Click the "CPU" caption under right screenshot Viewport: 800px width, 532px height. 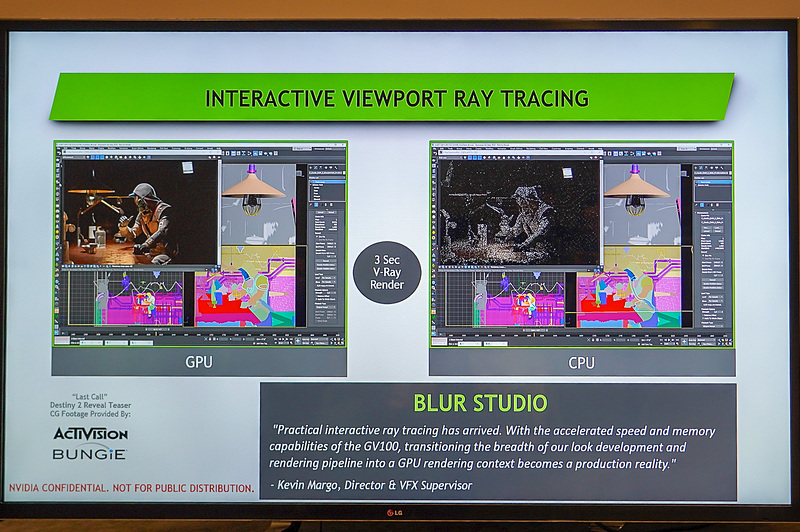tap(581, 363)
